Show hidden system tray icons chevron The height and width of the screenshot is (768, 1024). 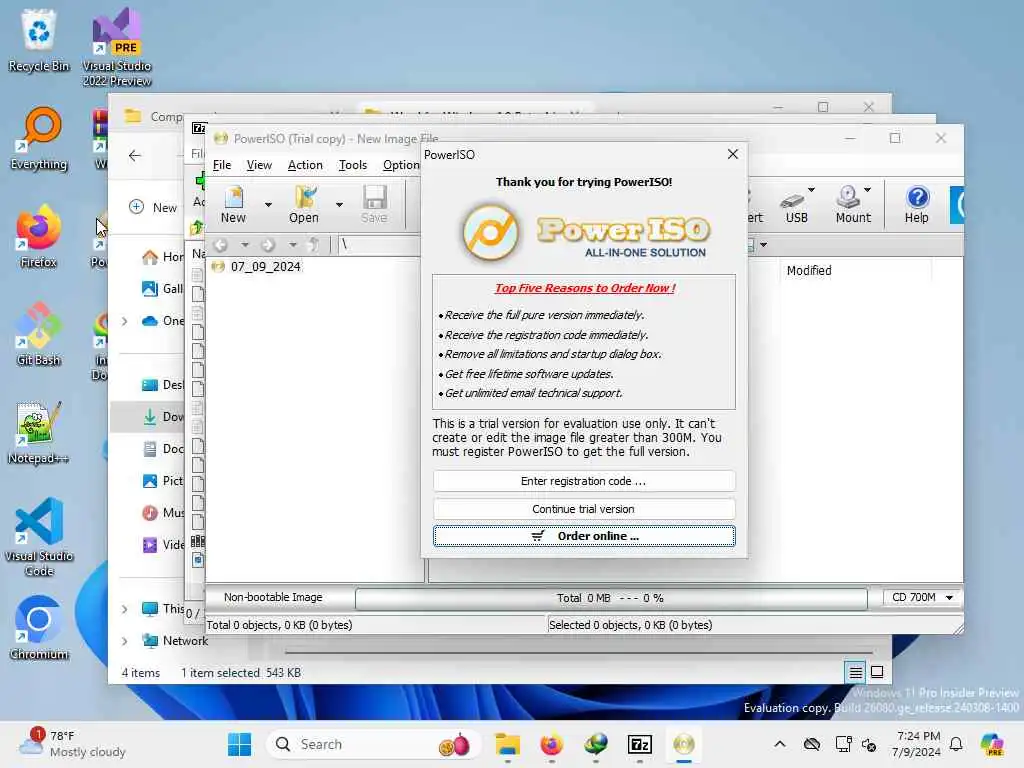[780, 744]
